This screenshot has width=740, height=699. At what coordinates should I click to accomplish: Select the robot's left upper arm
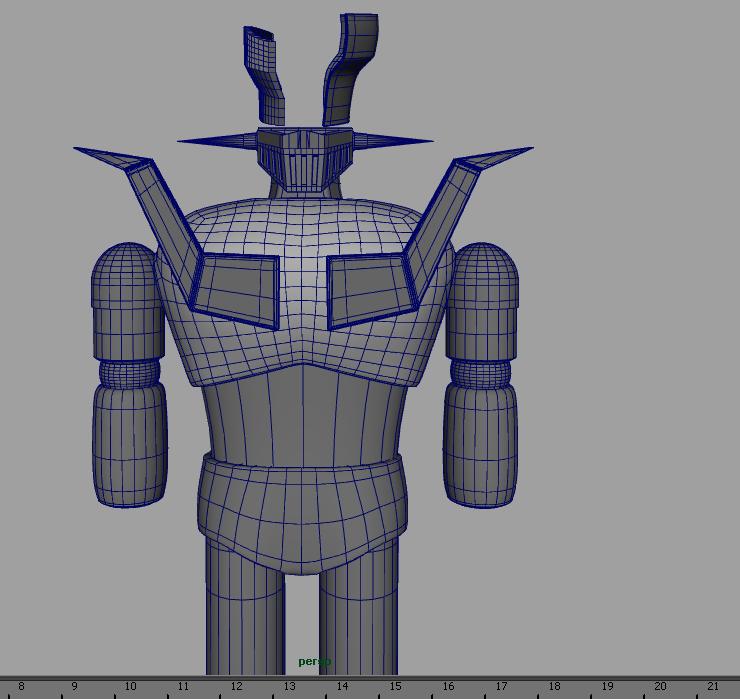point(128,301)
